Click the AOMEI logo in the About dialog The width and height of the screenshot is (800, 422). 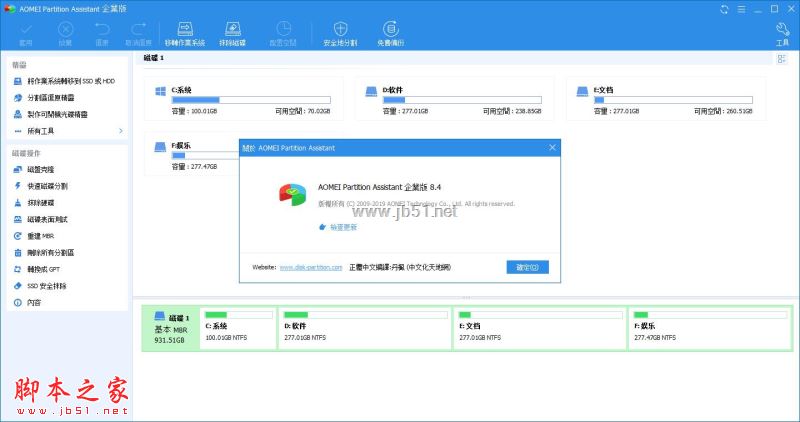[x=292, y=194]
